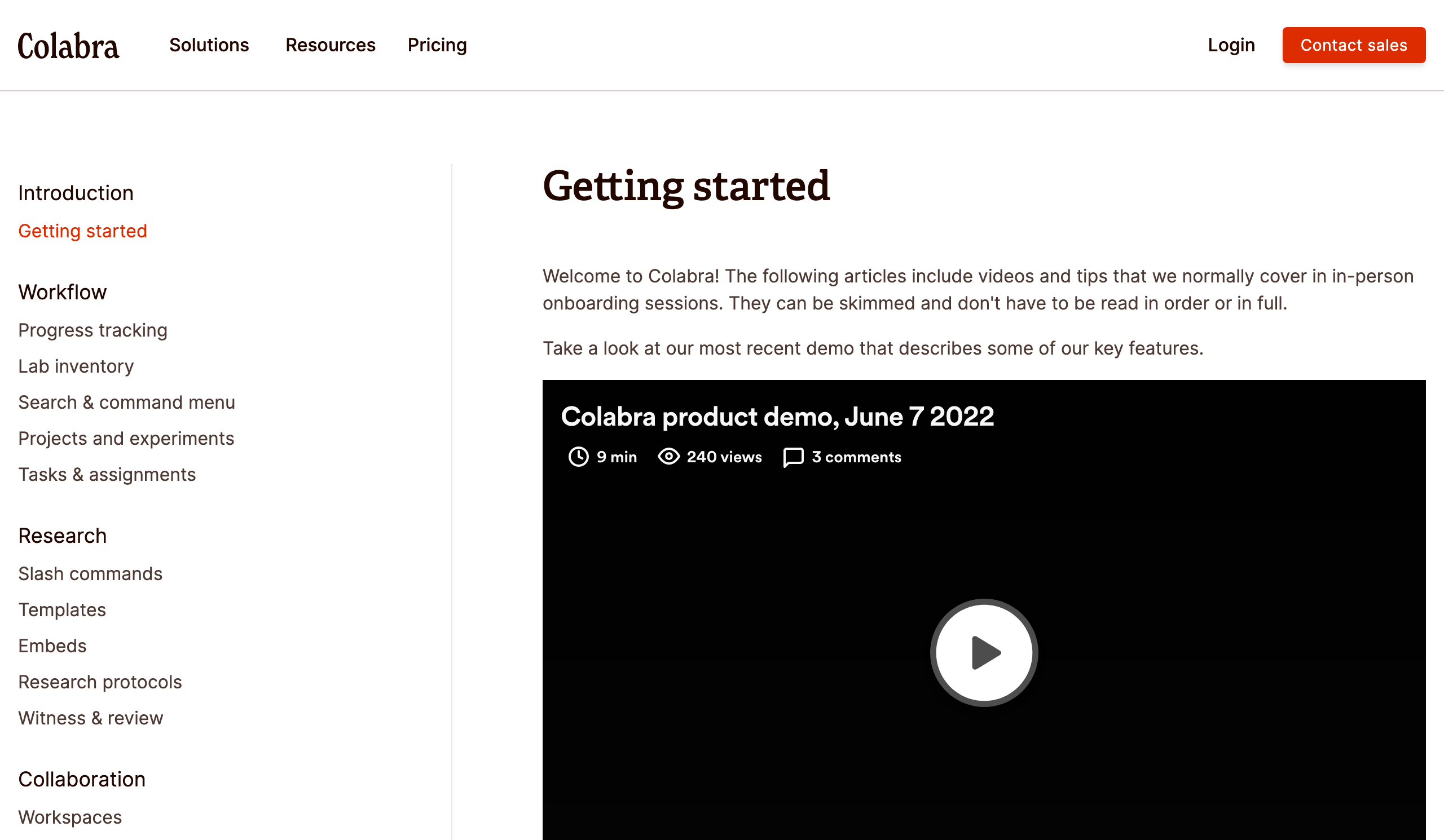Open the Workspaces article
1444x840 pixels.
tap(70, 817)
